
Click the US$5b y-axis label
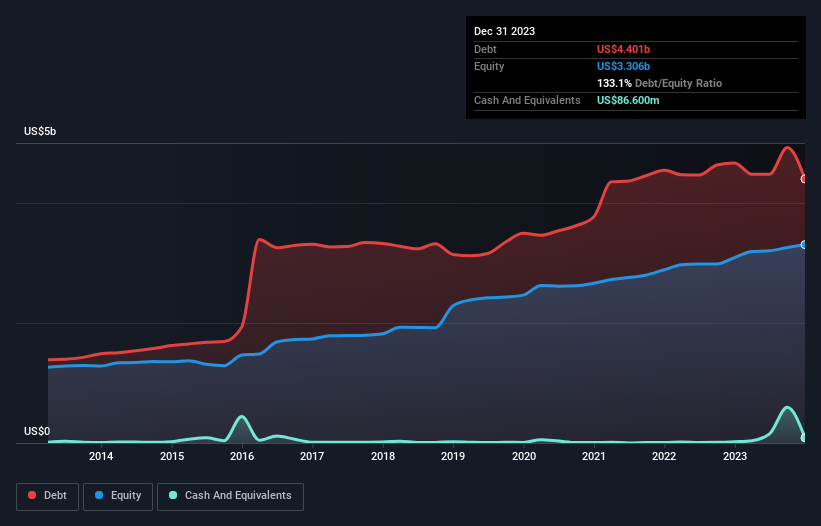(x=40, y=131)
